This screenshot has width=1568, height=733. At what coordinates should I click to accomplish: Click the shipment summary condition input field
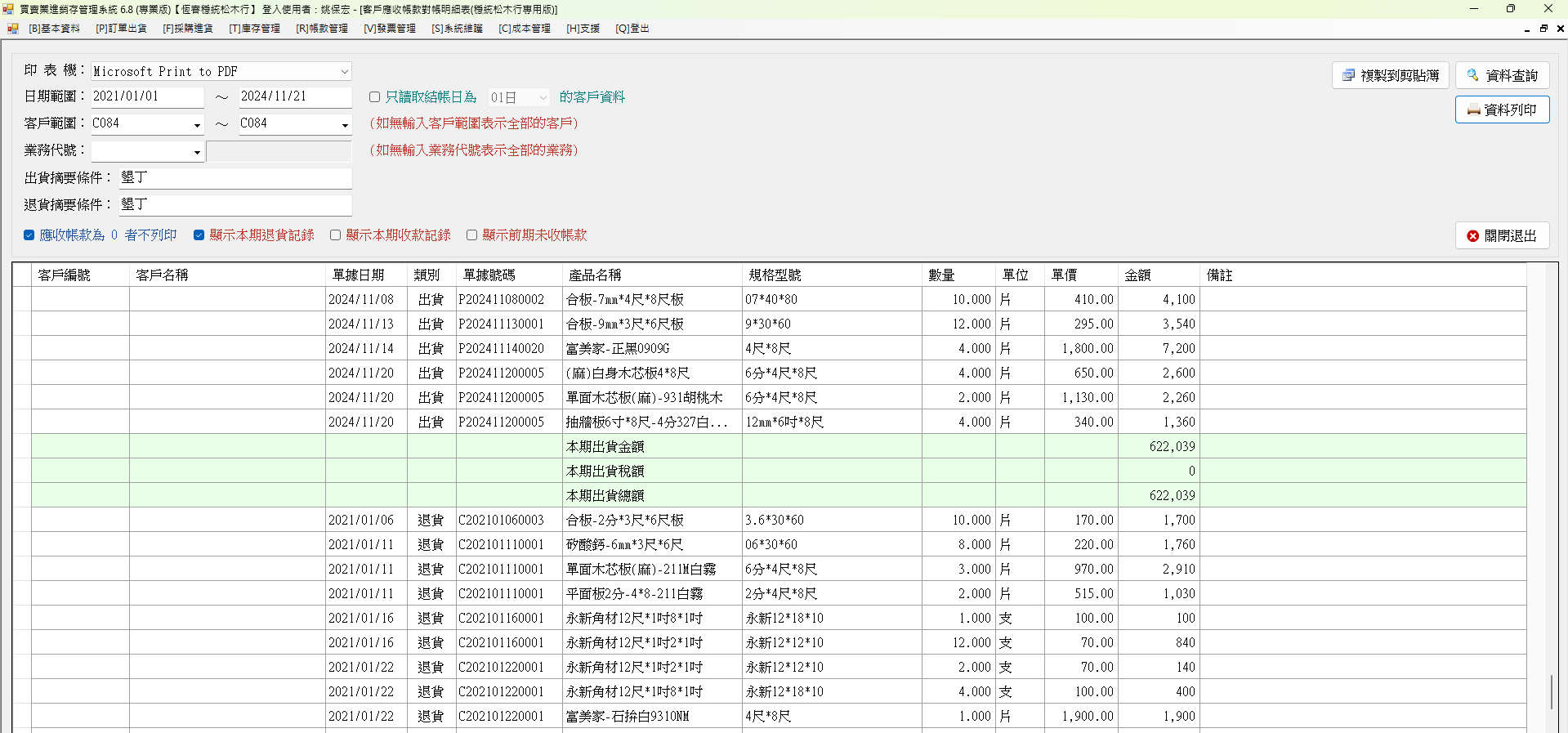tap(235, 178)
